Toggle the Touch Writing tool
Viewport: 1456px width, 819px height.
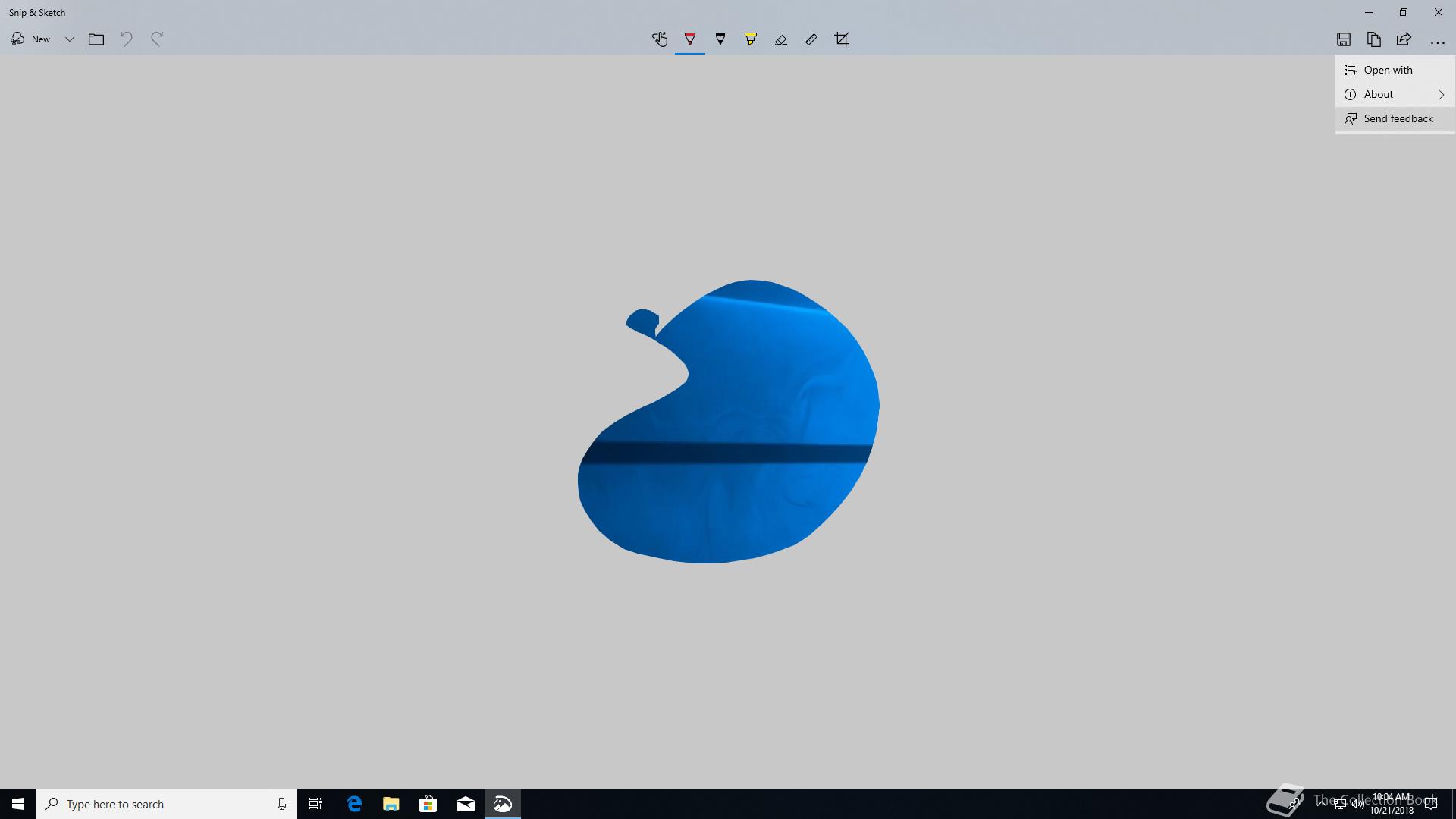[x=660, y=39]
